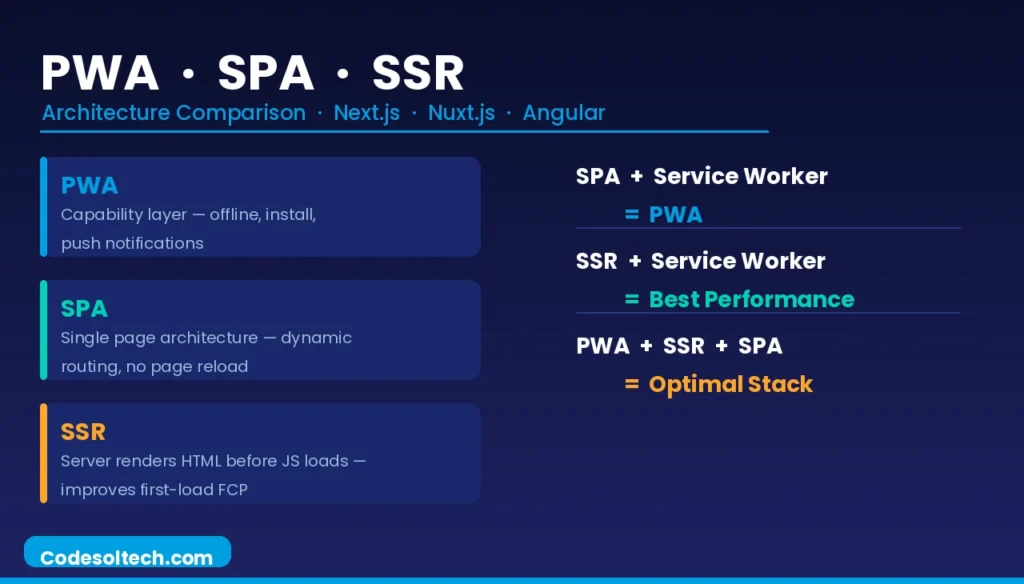1024x584 pixels.
Task: Expand the PWA capability card
Action: [260, 206]
